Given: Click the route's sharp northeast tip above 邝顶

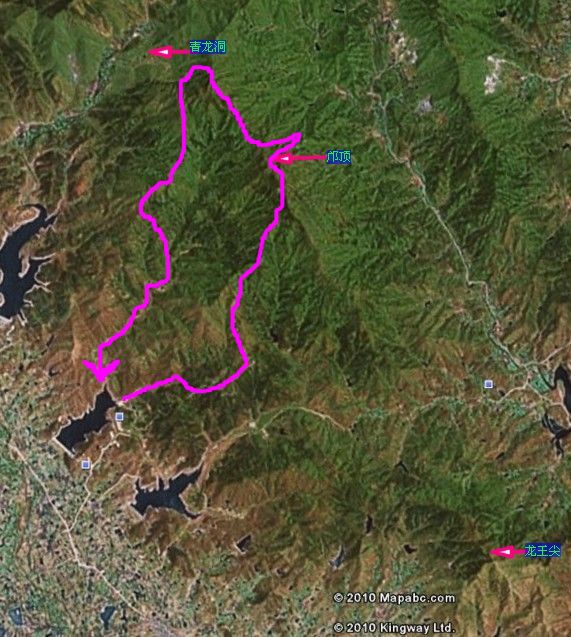Looking at the screenshot, I should tap(298, 135).
